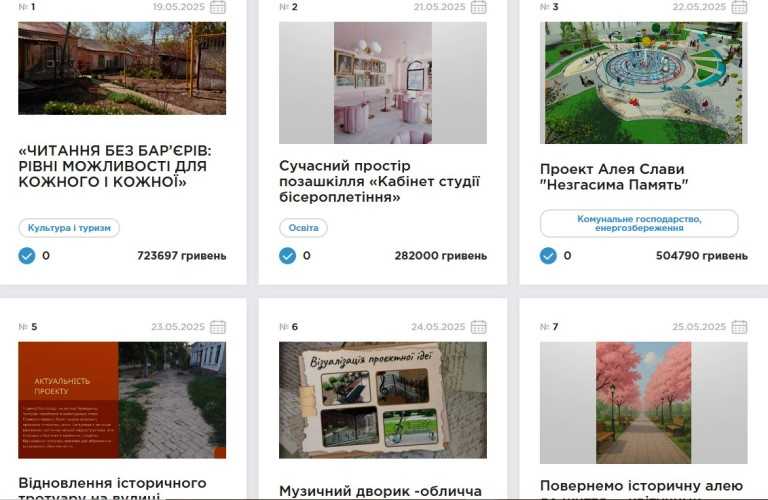Toggle vote checkmark for 282000 гривень project
Viewport: 768px width, 500px height.
tap(288, 256)
